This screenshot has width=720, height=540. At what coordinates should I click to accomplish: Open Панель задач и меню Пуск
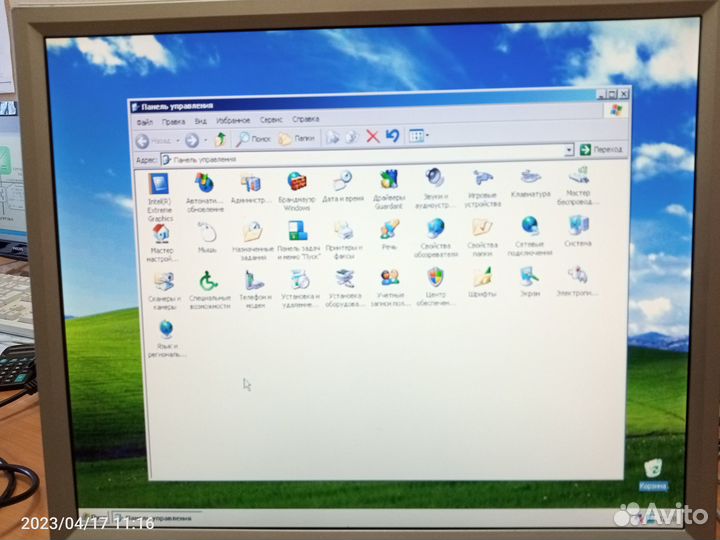click(298, 240)
